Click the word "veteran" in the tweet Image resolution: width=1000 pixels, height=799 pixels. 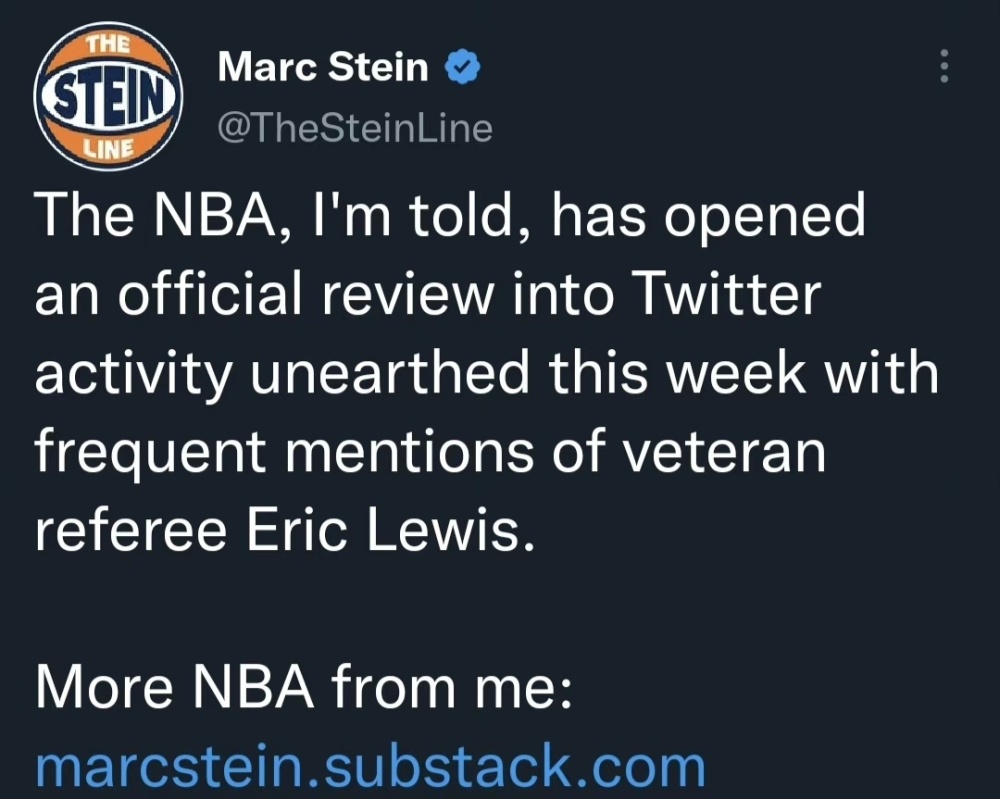[x=724, y=451]
